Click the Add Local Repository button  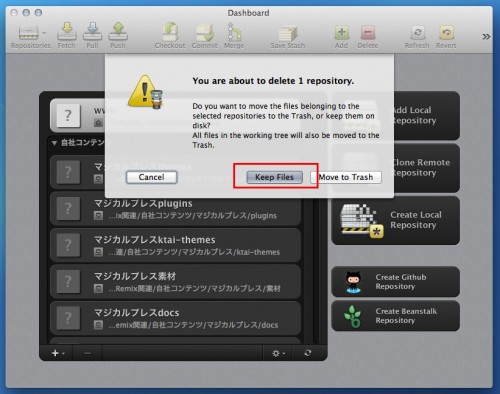[427, 115]
